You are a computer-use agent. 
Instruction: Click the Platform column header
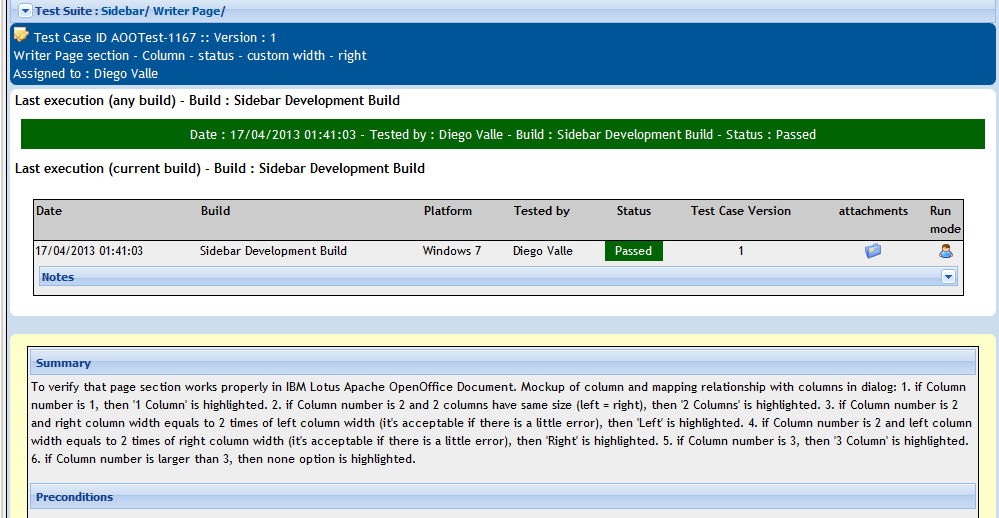pyautogui.click(x=448, y=211)
